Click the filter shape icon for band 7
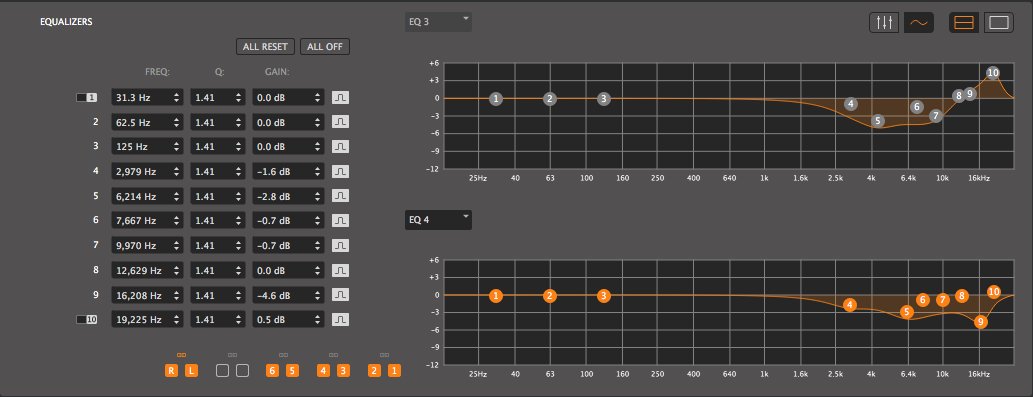This screenshot has height=397, width=1033. click(340, 246)
